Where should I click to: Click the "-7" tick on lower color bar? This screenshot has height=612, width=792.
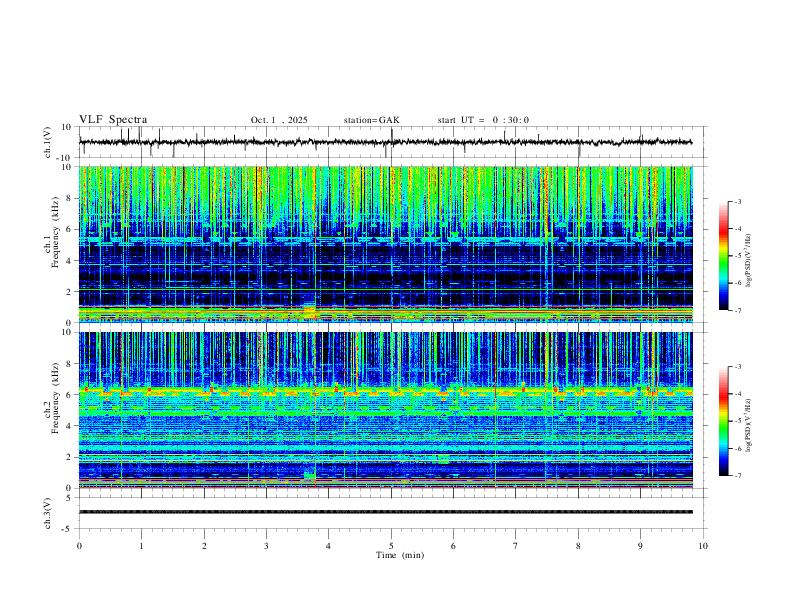738,476
